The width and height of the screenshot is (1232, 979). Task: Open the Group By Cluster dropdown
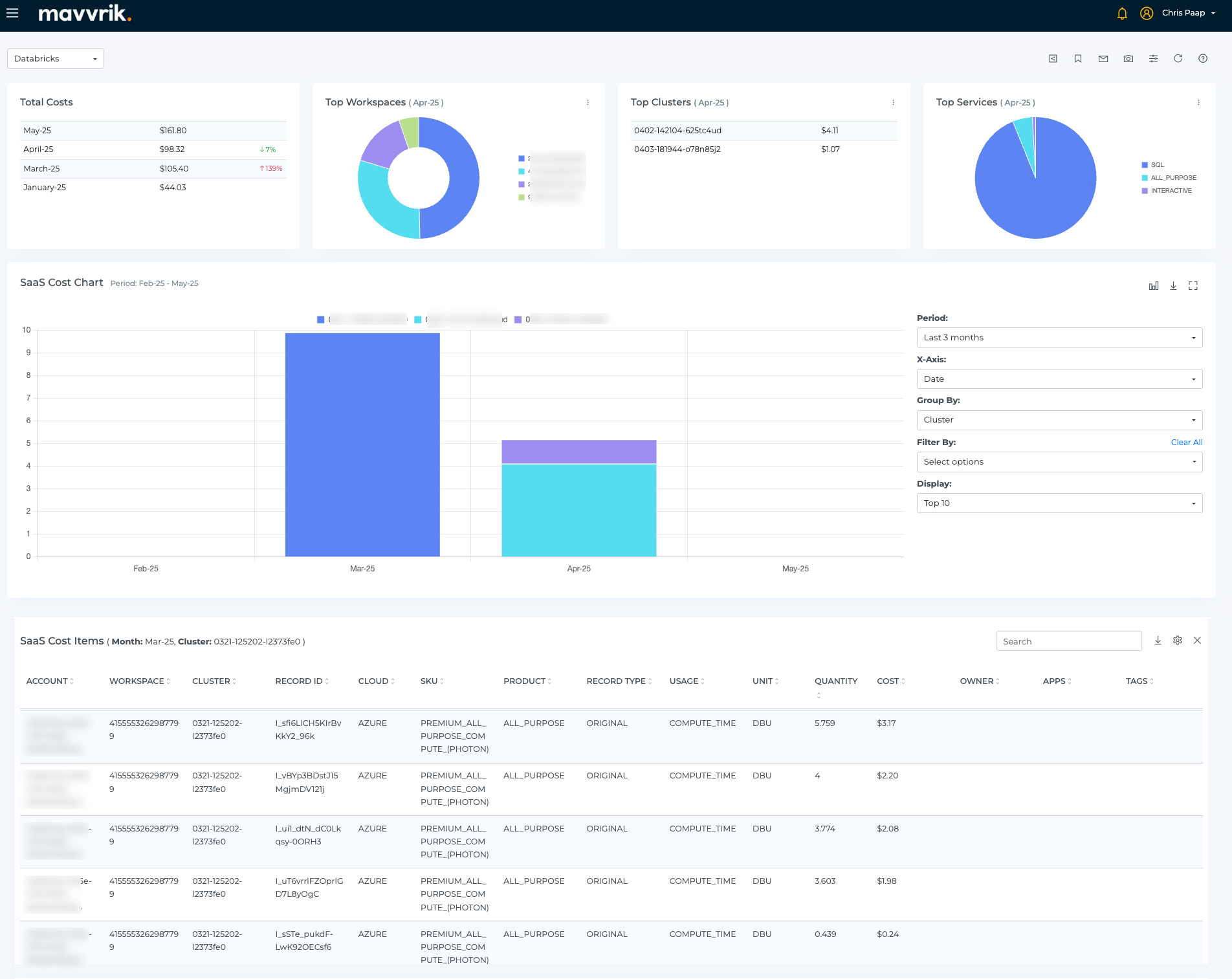(x=1059, y=420)
